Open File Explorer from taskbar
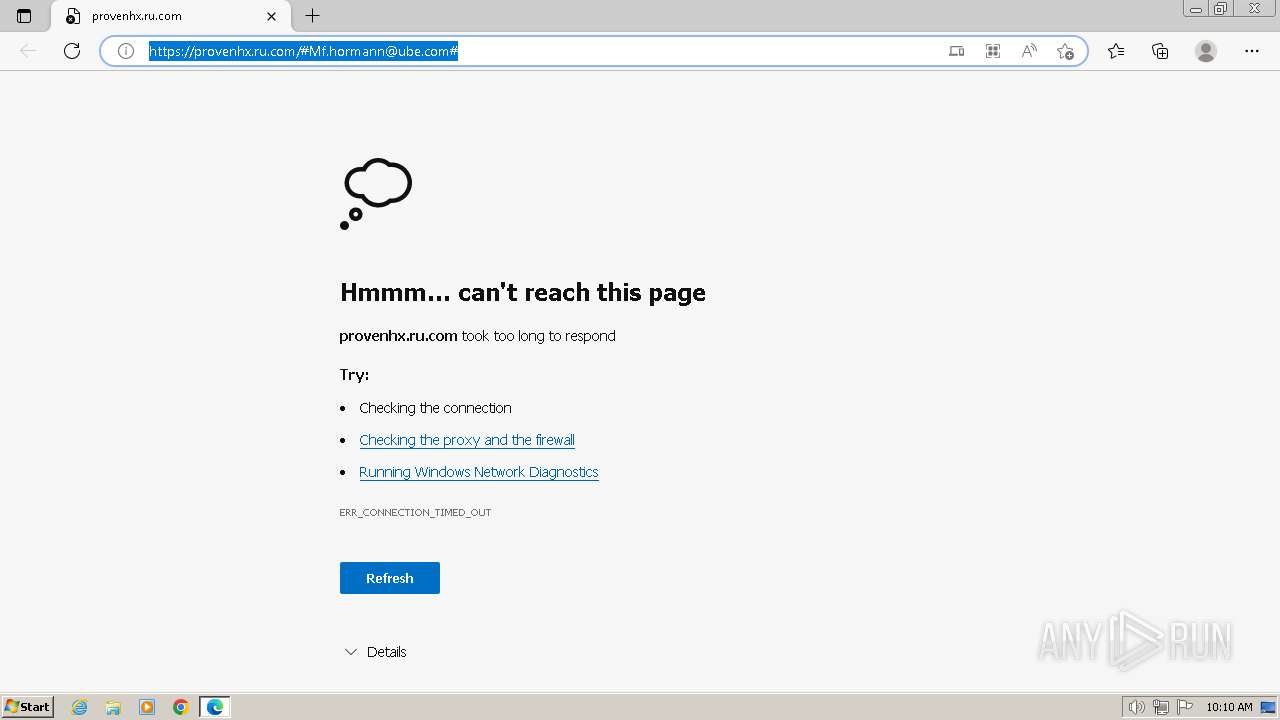The height and width of the screenshot is (720, 1280). 113,707
